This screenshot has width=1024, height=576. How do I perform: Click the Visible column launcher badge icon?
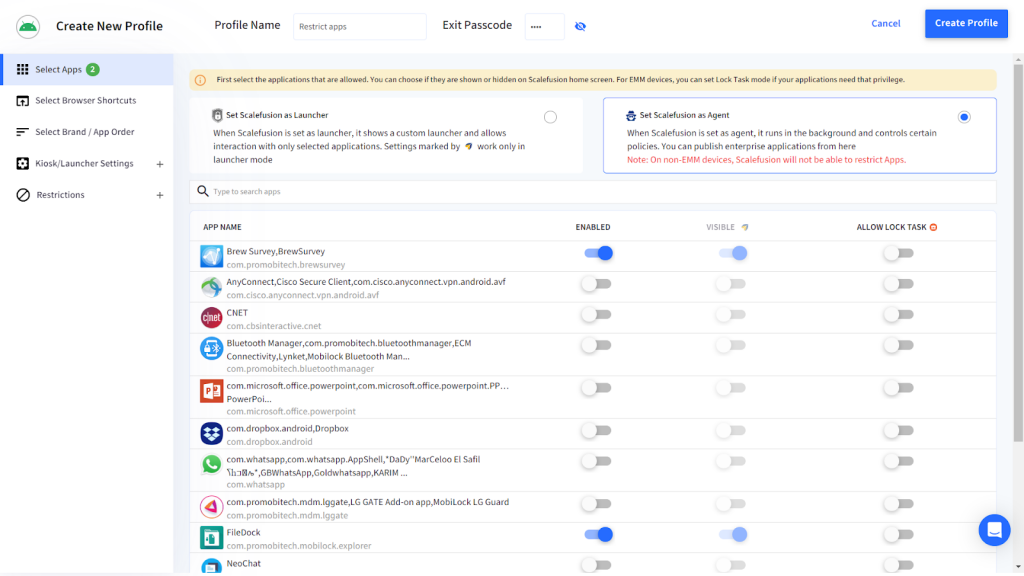tap(744, 227)
